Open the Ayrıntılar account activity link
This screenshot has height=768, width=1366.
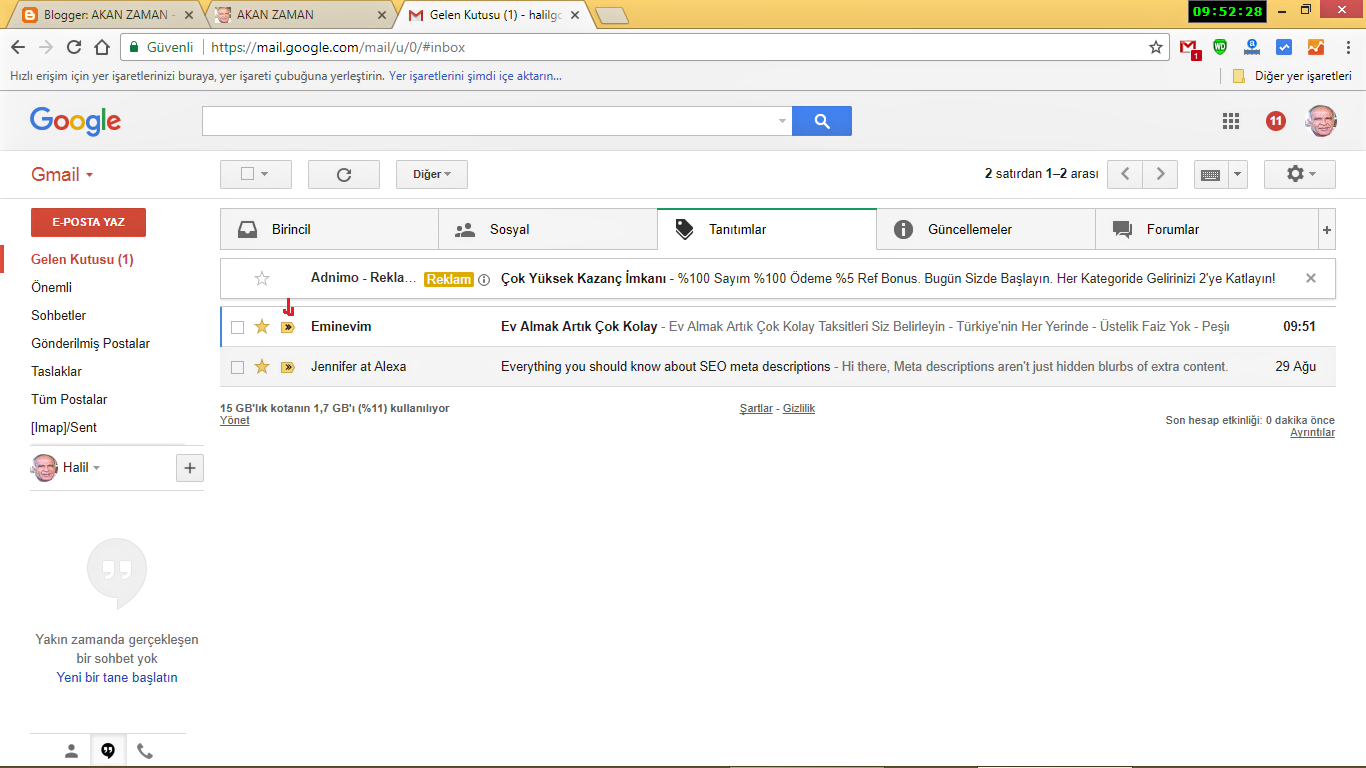[x=1312, y=433]
